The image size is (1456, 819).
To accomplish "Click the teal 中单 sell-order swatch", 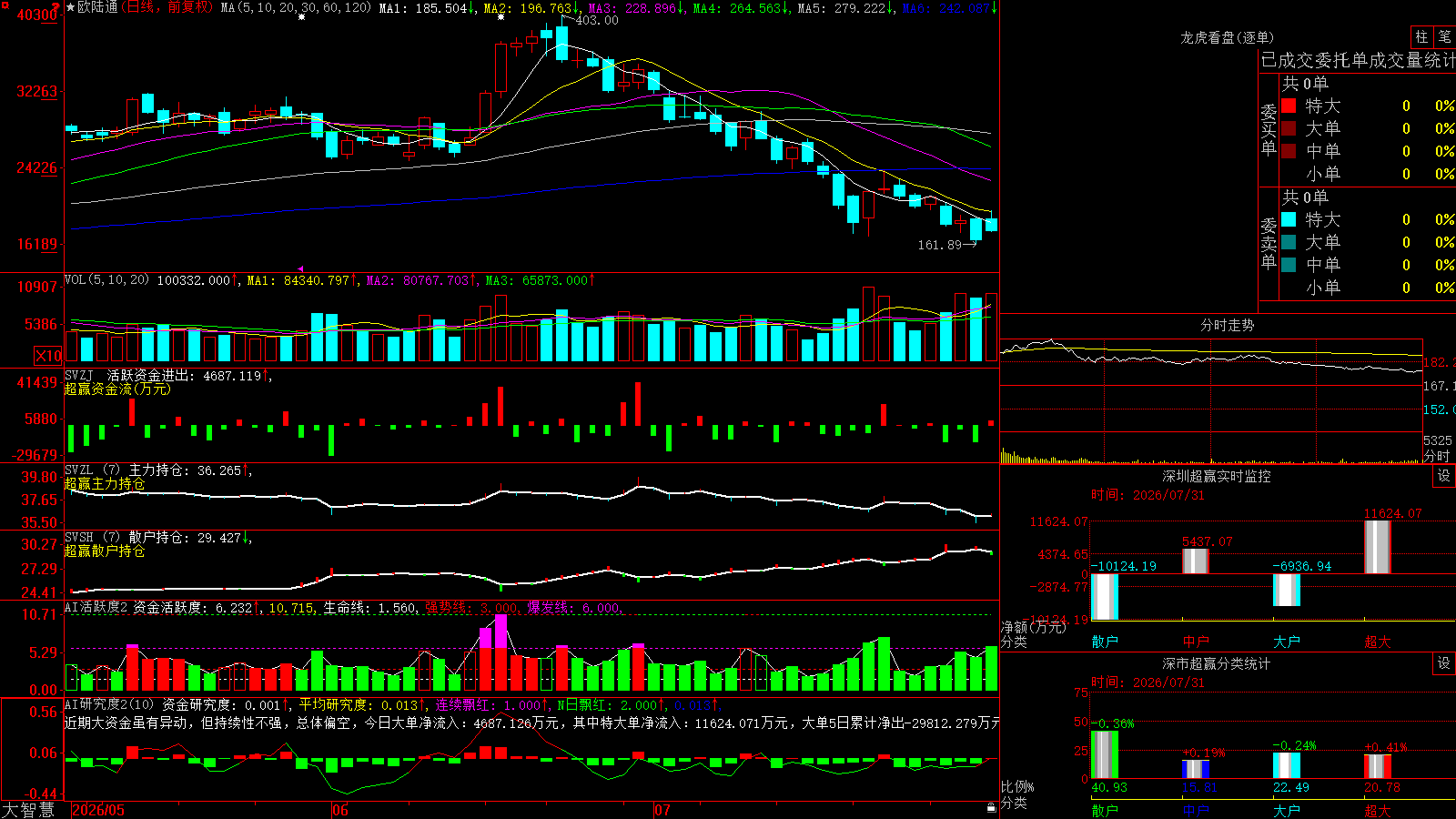I will (1289, 265).
